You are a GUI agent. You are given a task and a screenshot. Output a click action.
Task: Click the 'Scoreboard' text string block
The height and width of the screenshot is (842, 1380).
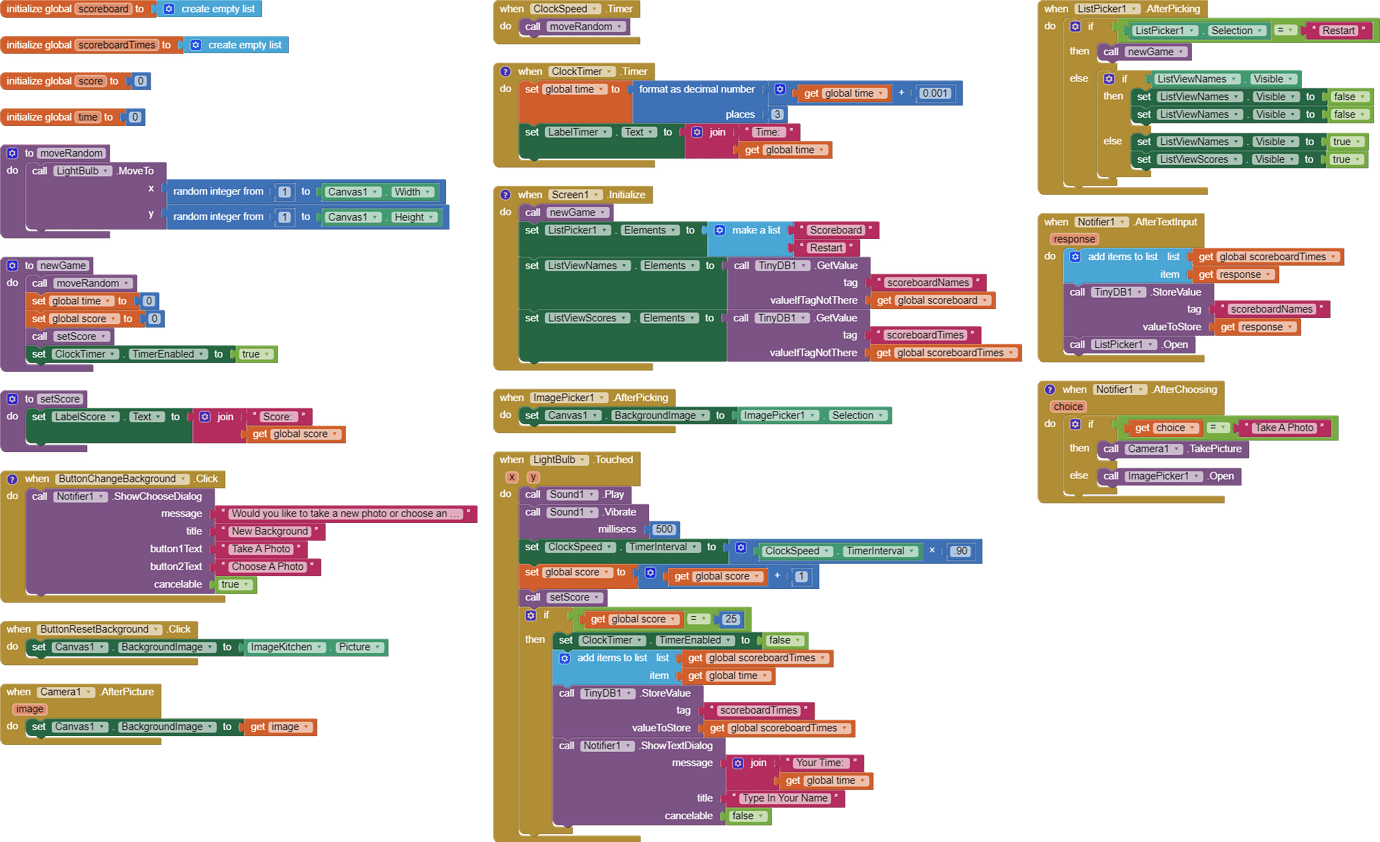coord(835,230)
